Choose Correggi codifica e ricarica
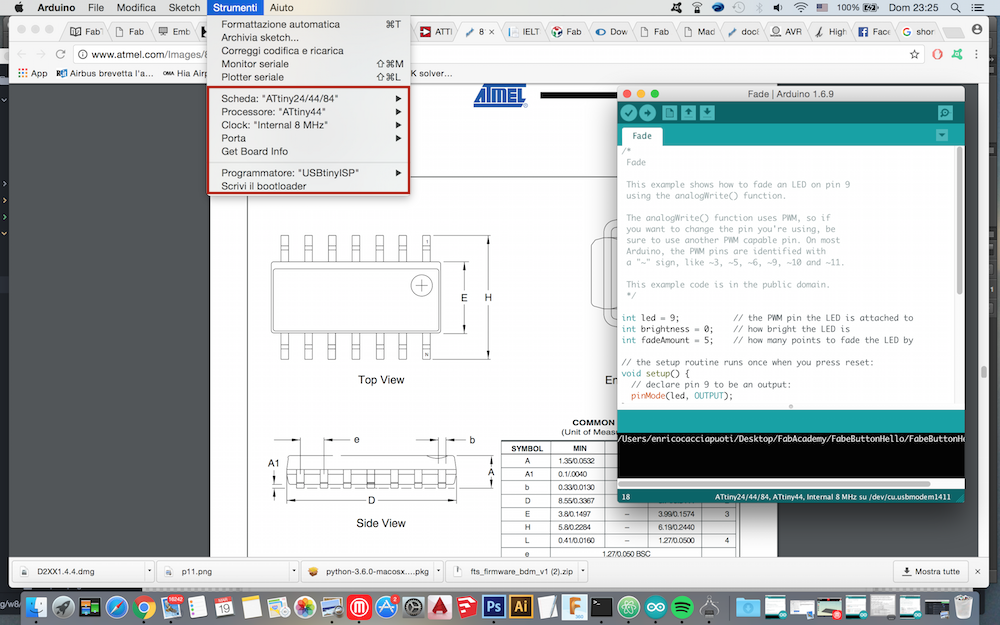1000x625 pixels. coord(309,50)
